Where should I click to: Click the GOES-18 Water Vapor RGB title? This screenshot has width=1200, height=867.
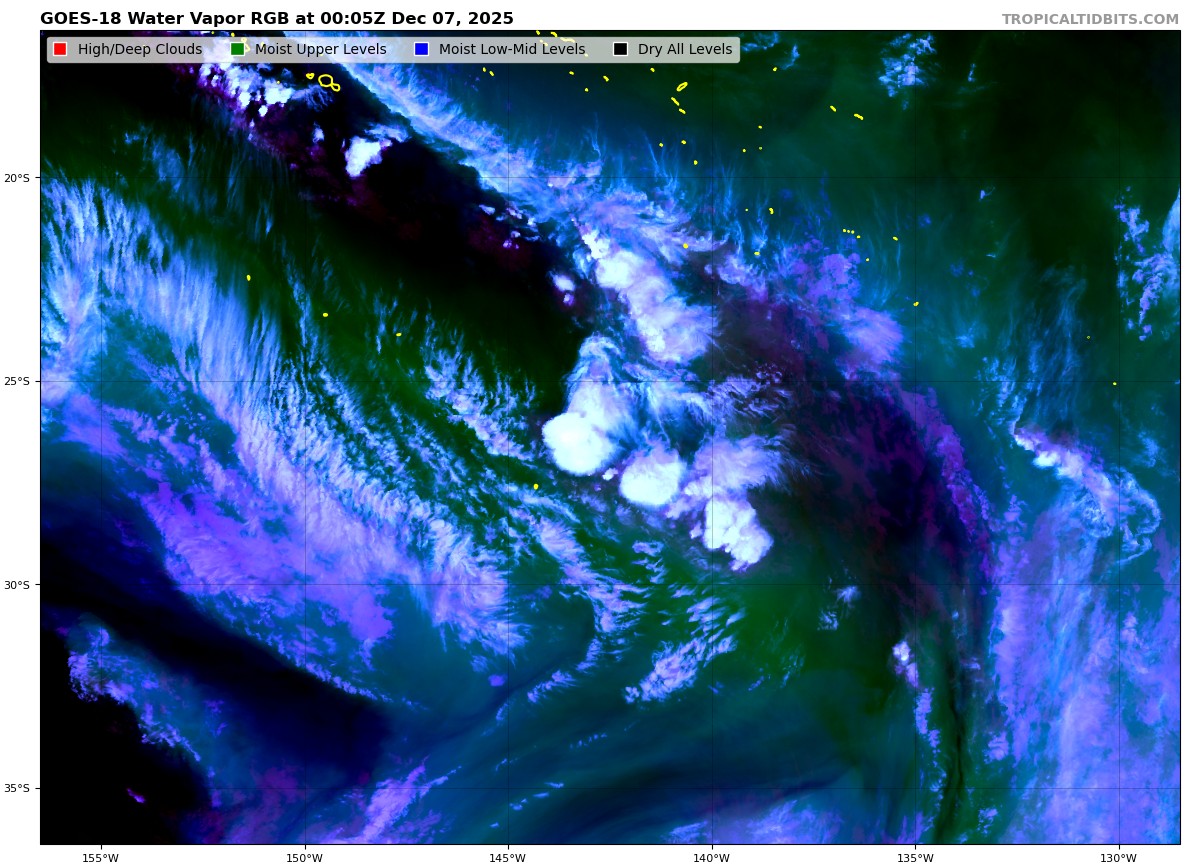pos(277,19)
